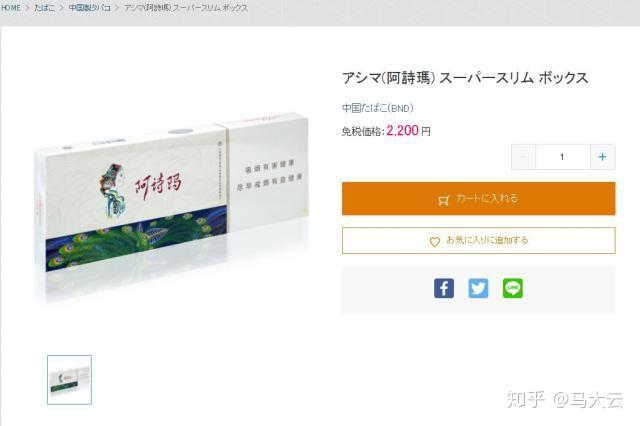Decrease quantity with minus button
This screenshot has width=640, height=426.
523,157
